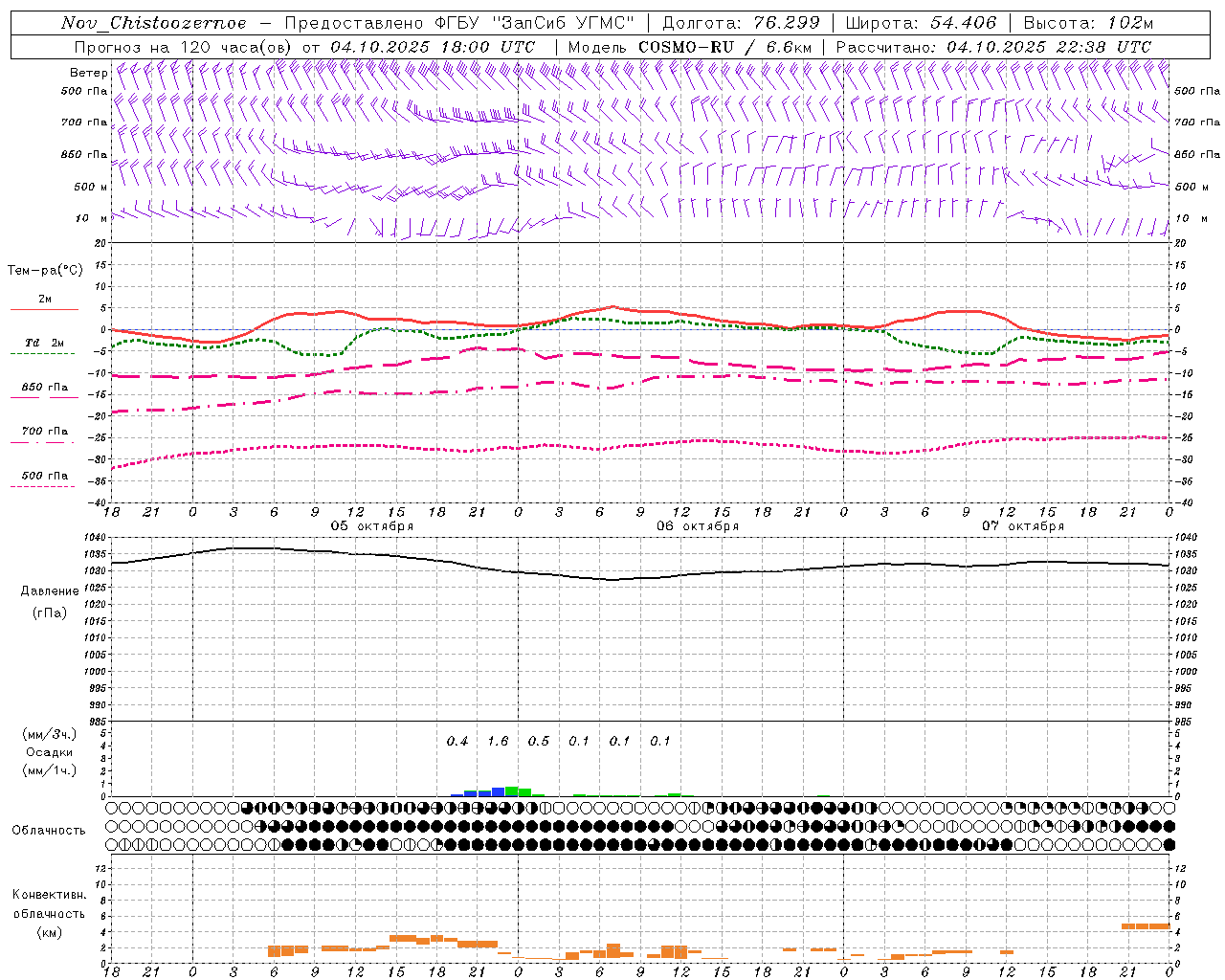
Task: Click the Ветер panel label
Action: 88,73
